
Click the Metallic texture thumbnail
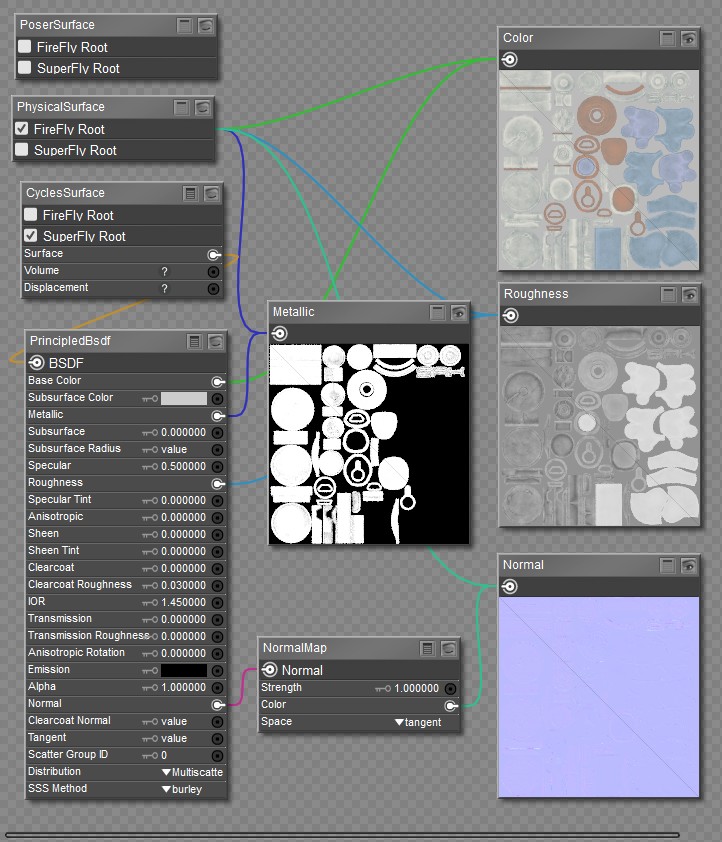(x=369, y=444)
